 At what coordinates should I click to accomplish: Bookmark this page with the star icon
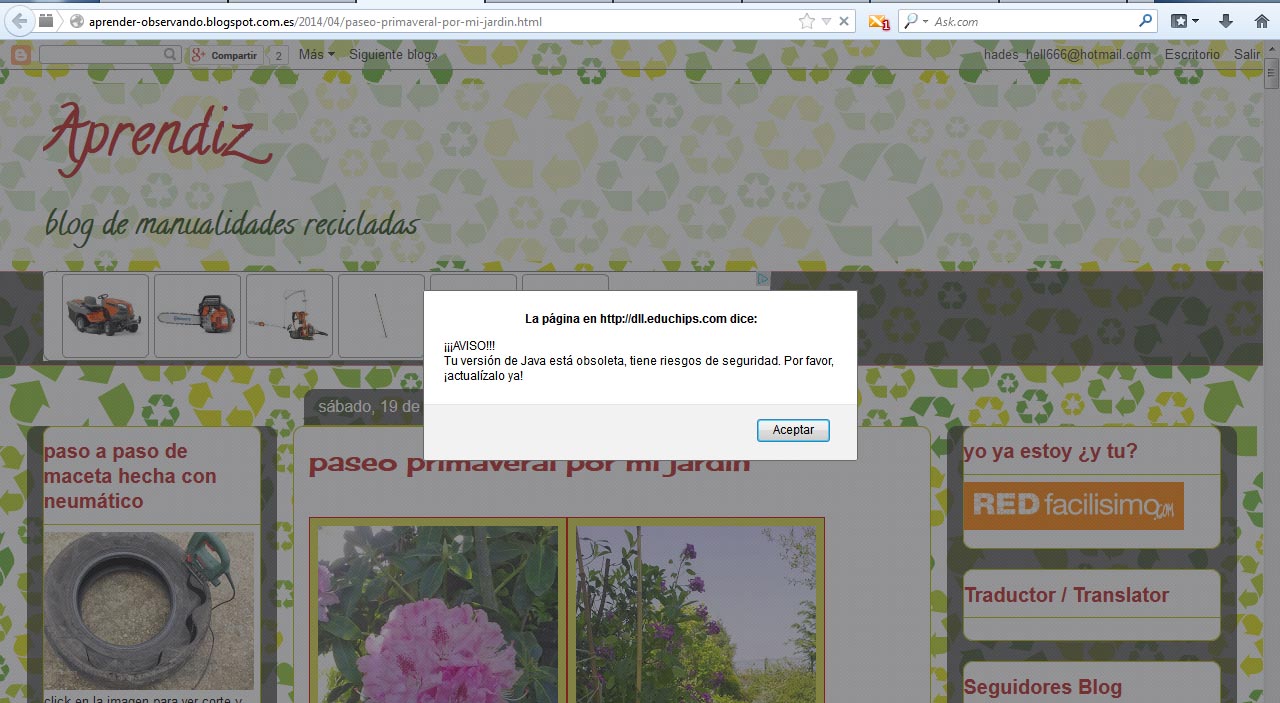(x=807, y=21)
